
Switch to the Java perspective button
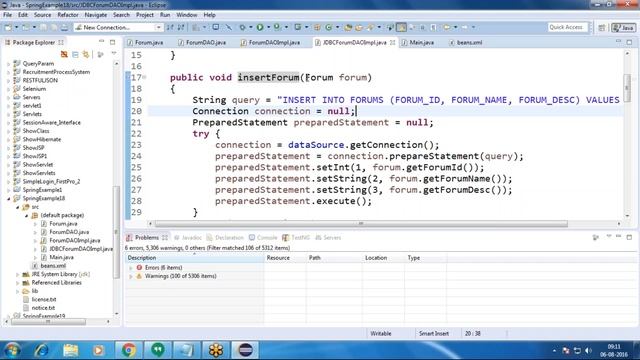click(x=623, y=28)
